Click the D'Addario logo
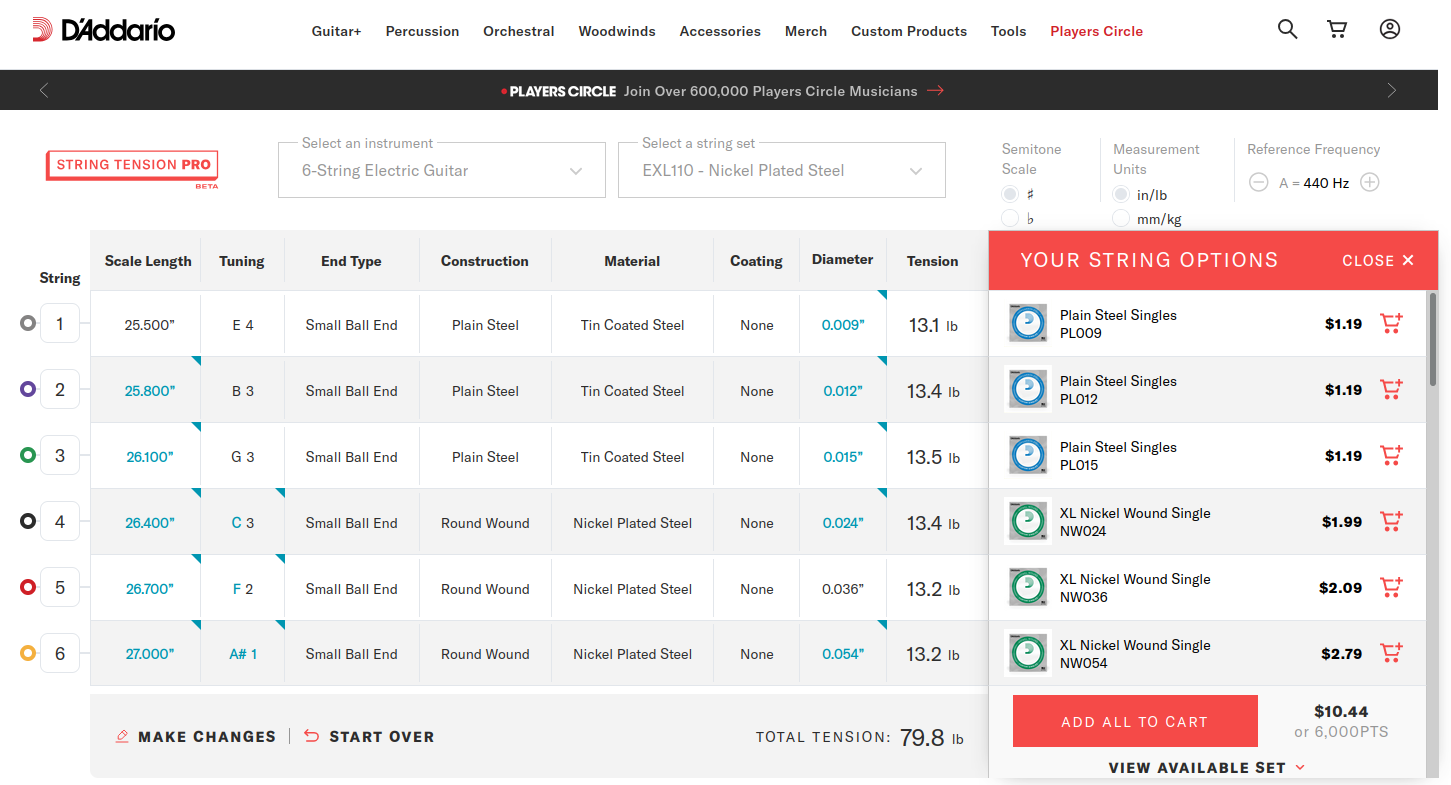The image size is (1451, 785). tap(103, 30)
